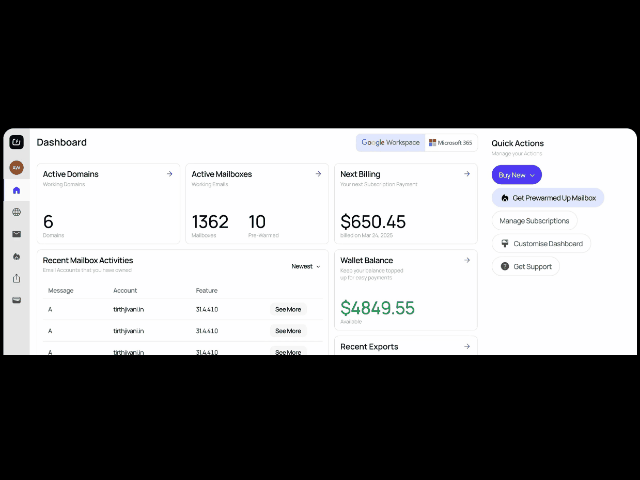Switch to the Google Workspace tab
The image size is (640, 480).
(x=391, y=143)
